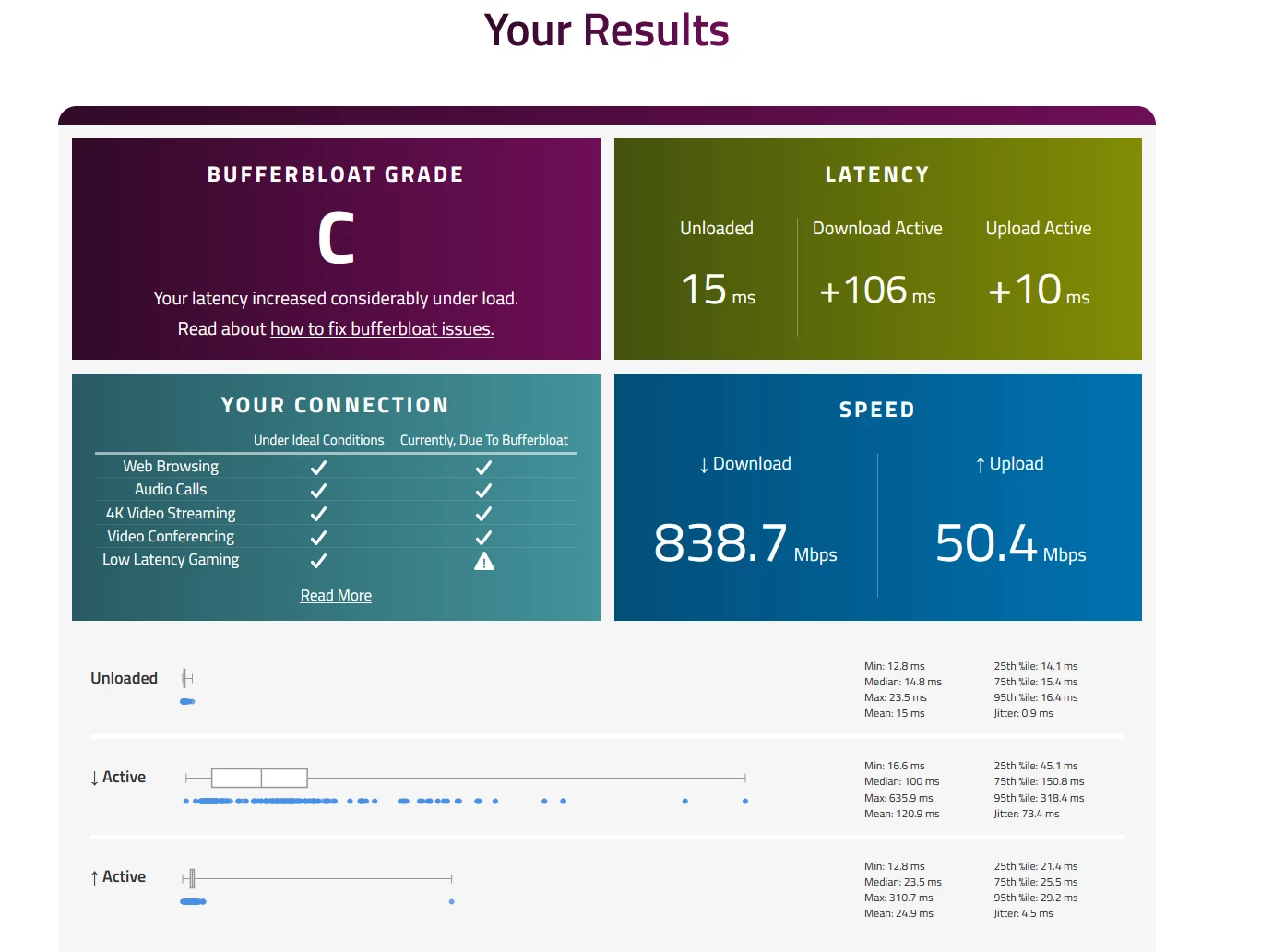
Task: Click the 'LATENCY' panel heading
Action: click(877, 174)
